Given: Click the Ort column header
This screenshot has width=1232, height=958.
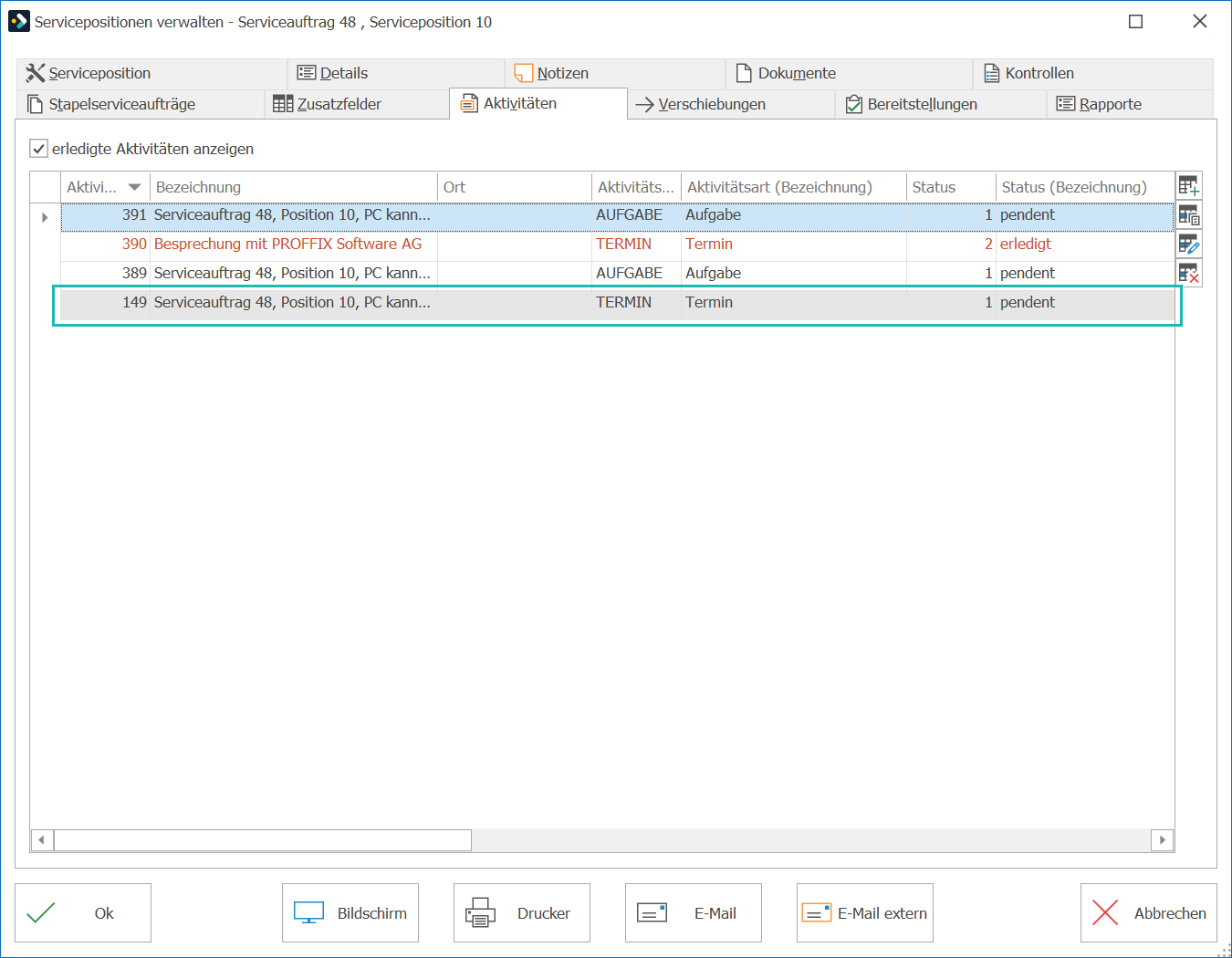Looking at the screenshot, I should 515,187.
